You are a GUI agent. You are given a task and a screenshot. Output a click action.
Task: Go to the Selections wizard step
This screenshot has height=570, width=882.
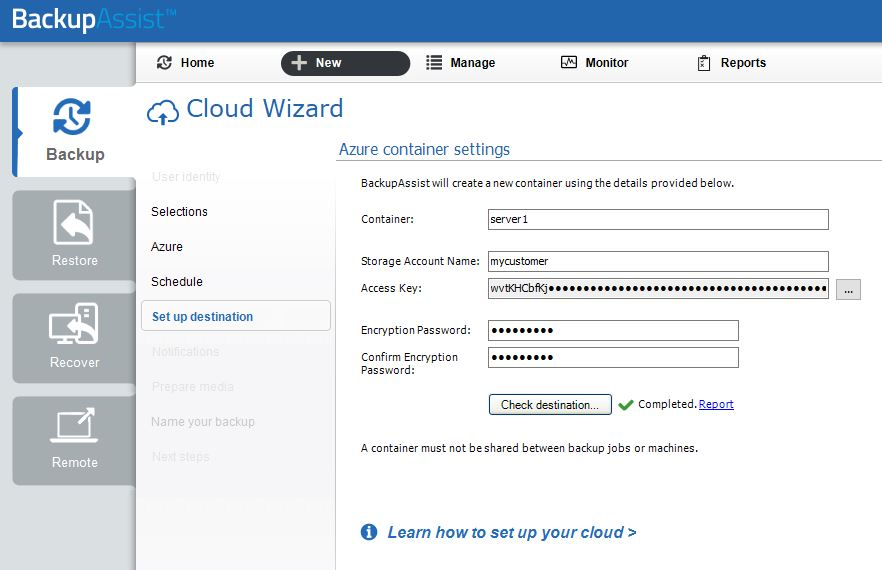point(179,212)
